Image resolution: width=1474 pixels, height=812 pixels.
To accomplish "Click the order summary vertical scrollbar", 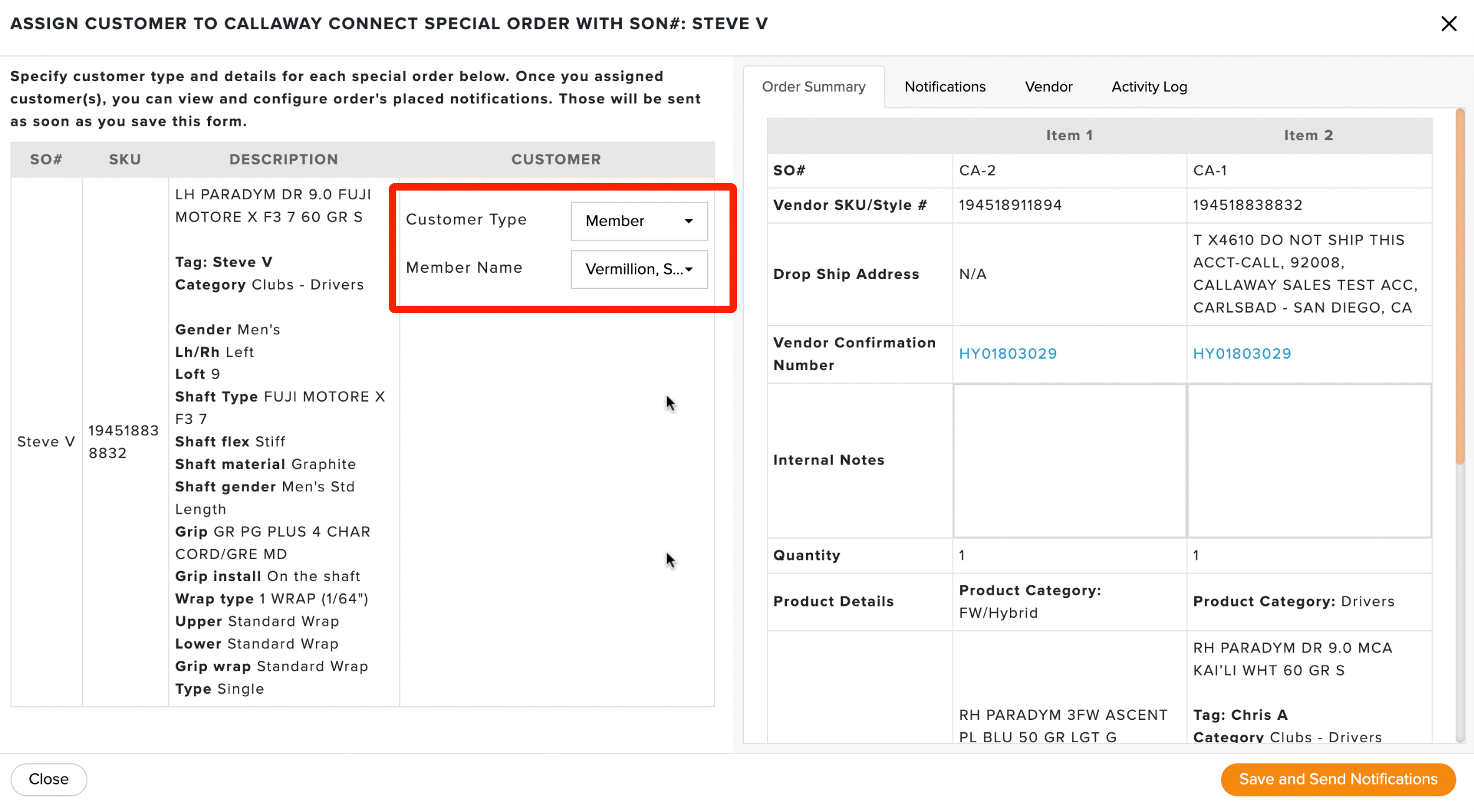I will tap(1460, 286).
